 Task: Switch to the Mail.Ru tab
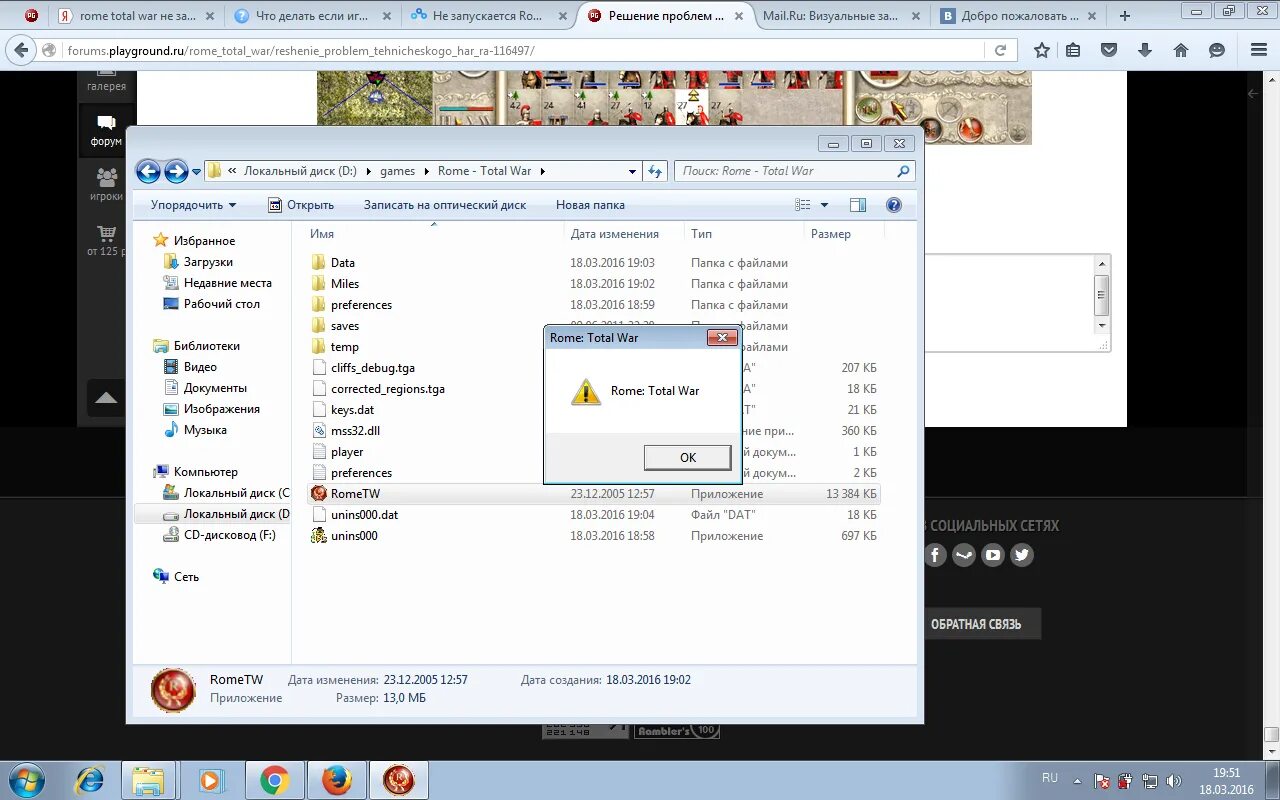(x=838, y=16)
